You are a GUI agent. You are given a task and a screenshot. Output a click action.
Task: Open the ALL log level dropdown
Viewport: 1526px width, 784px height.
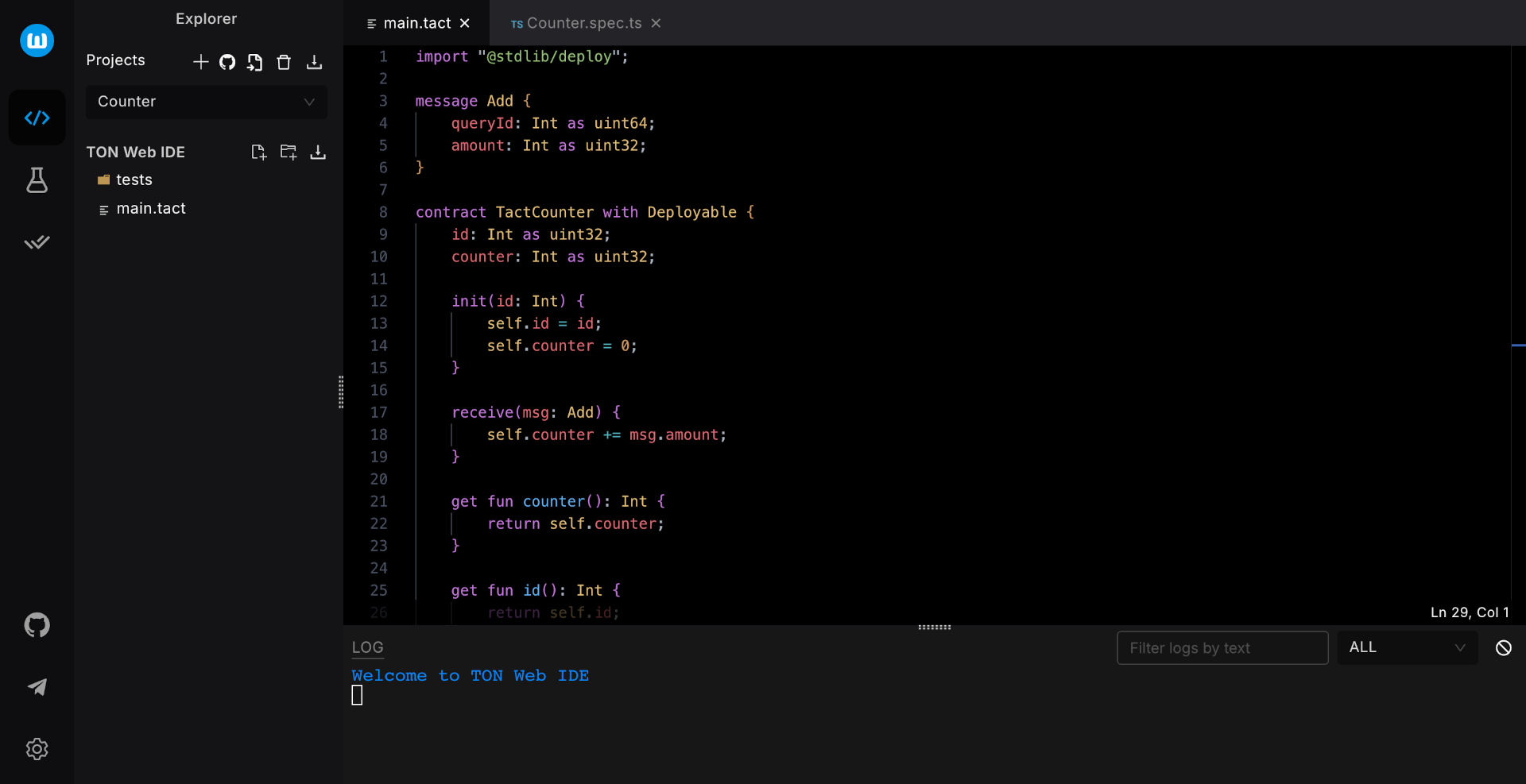[x=1407, y=647]
